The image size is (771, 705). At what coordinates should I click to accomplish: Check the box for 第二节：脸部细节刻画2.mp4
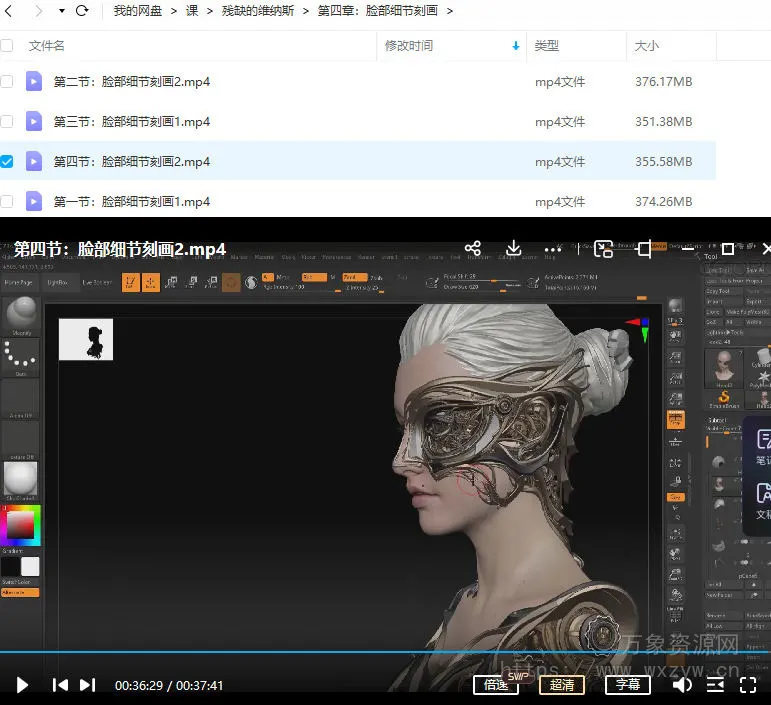click(7, 81)
